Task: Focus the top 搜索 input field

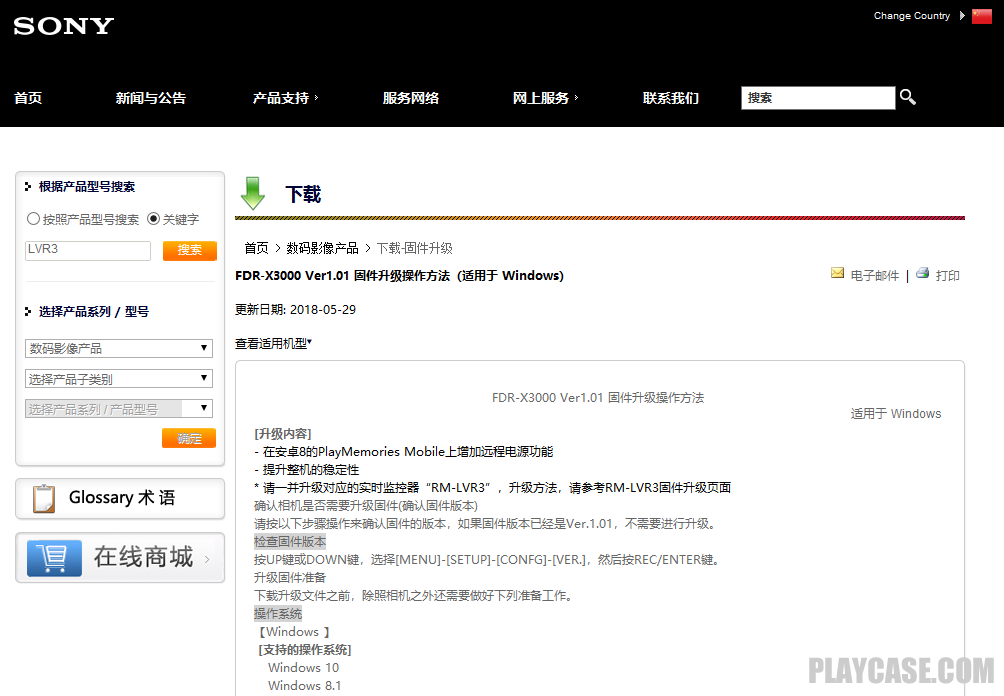Action: click(818, 98)
